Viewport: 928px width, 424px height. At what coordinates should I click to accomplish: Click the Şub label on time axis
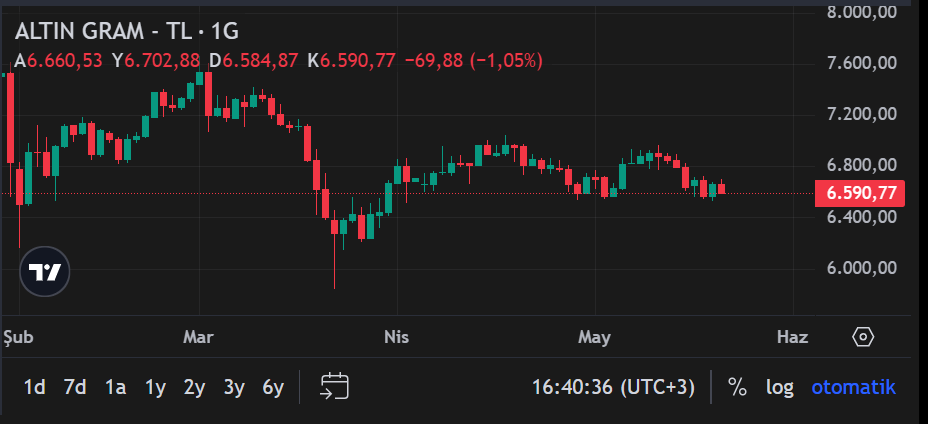(x=18, y=338)
